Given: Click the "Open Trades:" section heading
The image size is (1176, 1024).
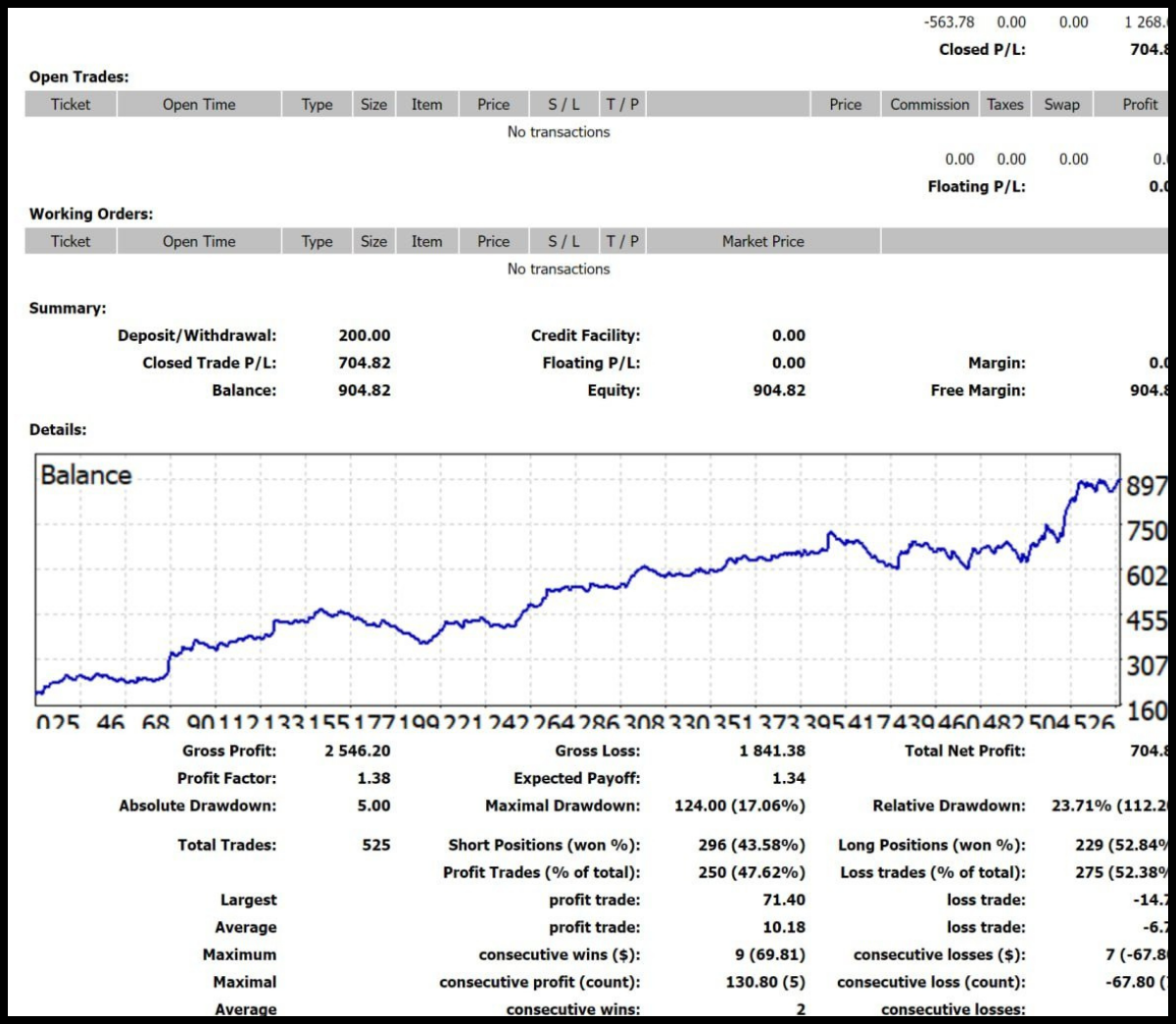Looking at the screenshot, I should click(78, 76).
